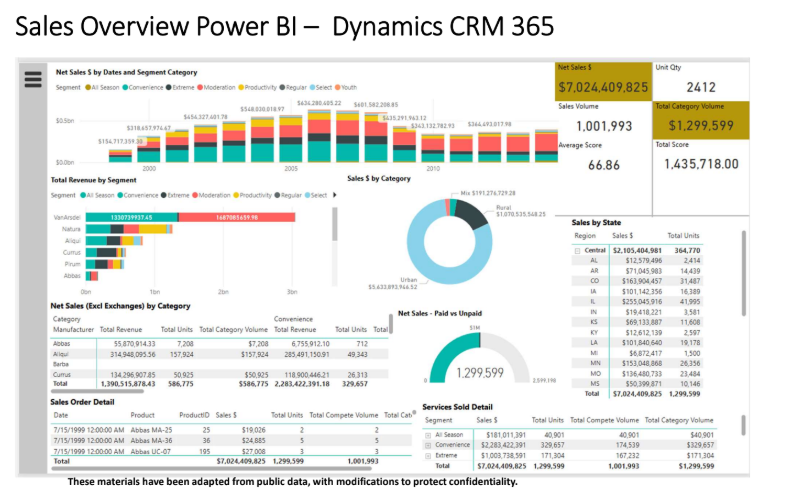Expand the Convenience row in Services Sold Detail
This screenshot has height=501, width=786.
tap(427, 445)
